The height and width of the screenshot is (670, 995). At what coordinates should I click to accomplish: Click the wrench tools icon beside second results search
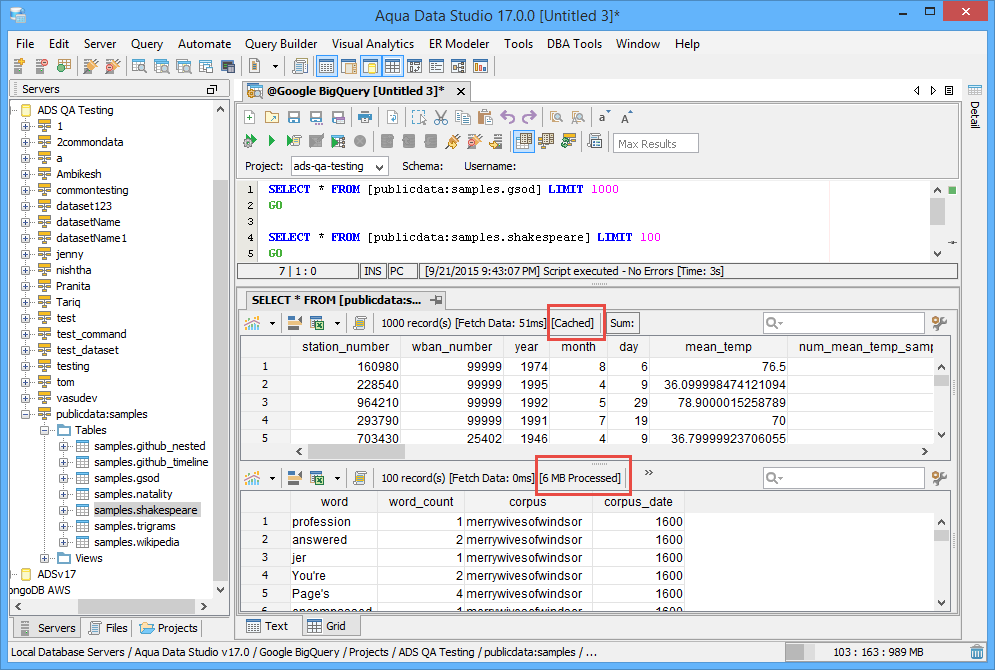[x=940, y=478]
